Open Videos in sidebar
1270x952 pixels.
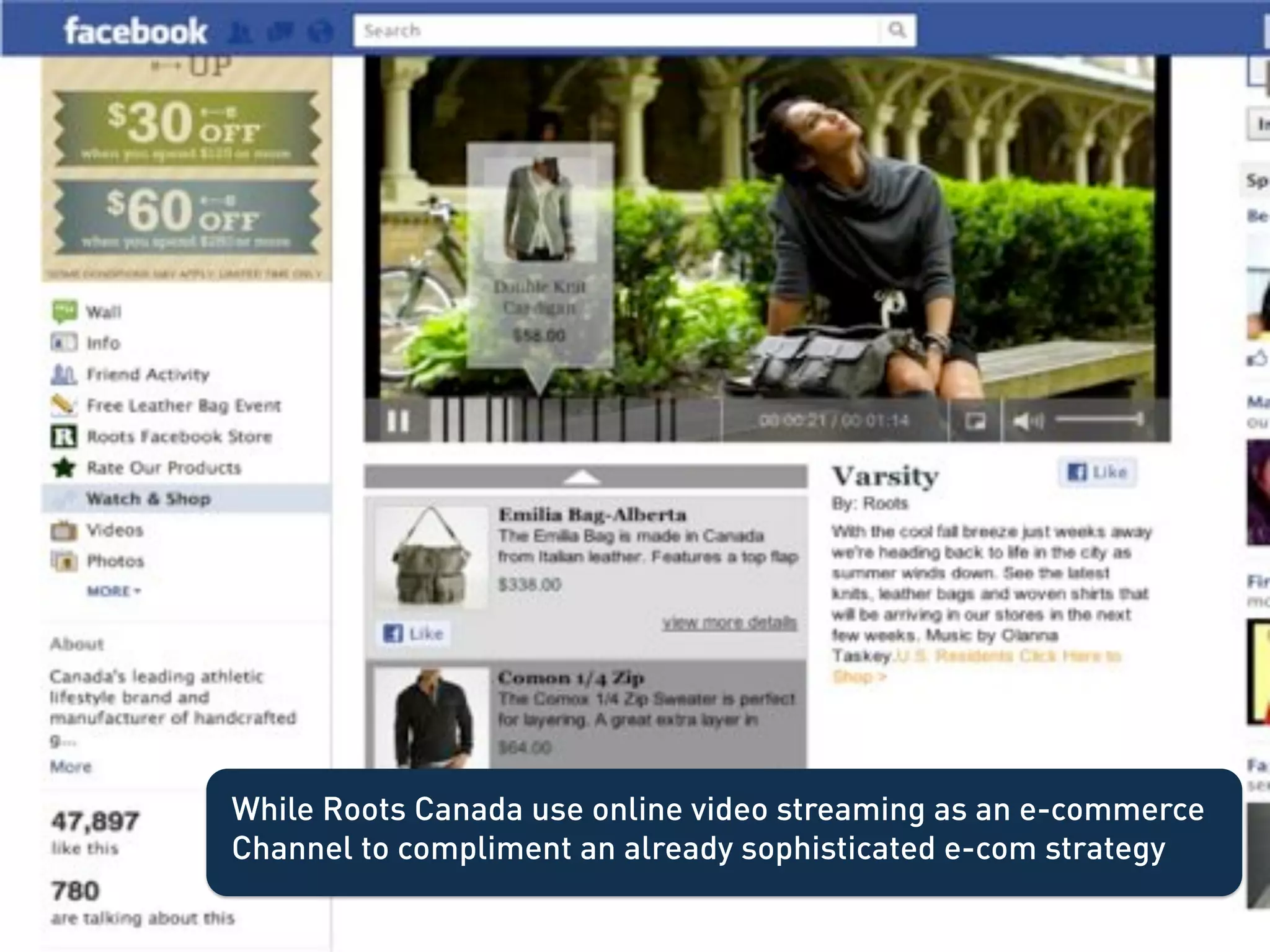click(x=115, y=530)
